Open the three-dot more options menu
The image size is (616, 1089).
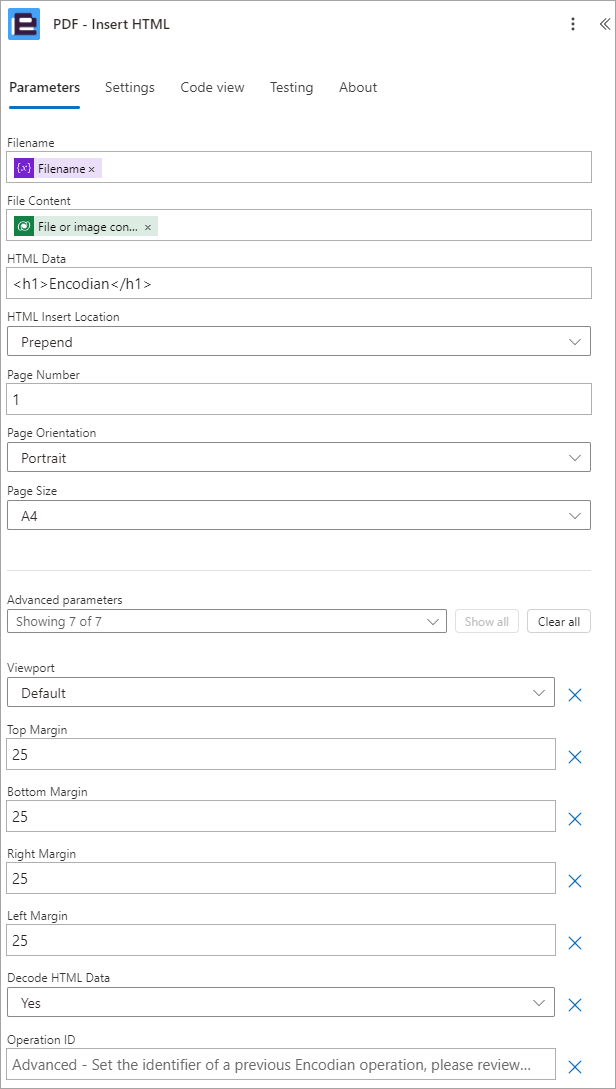click(x=573, y=24)
